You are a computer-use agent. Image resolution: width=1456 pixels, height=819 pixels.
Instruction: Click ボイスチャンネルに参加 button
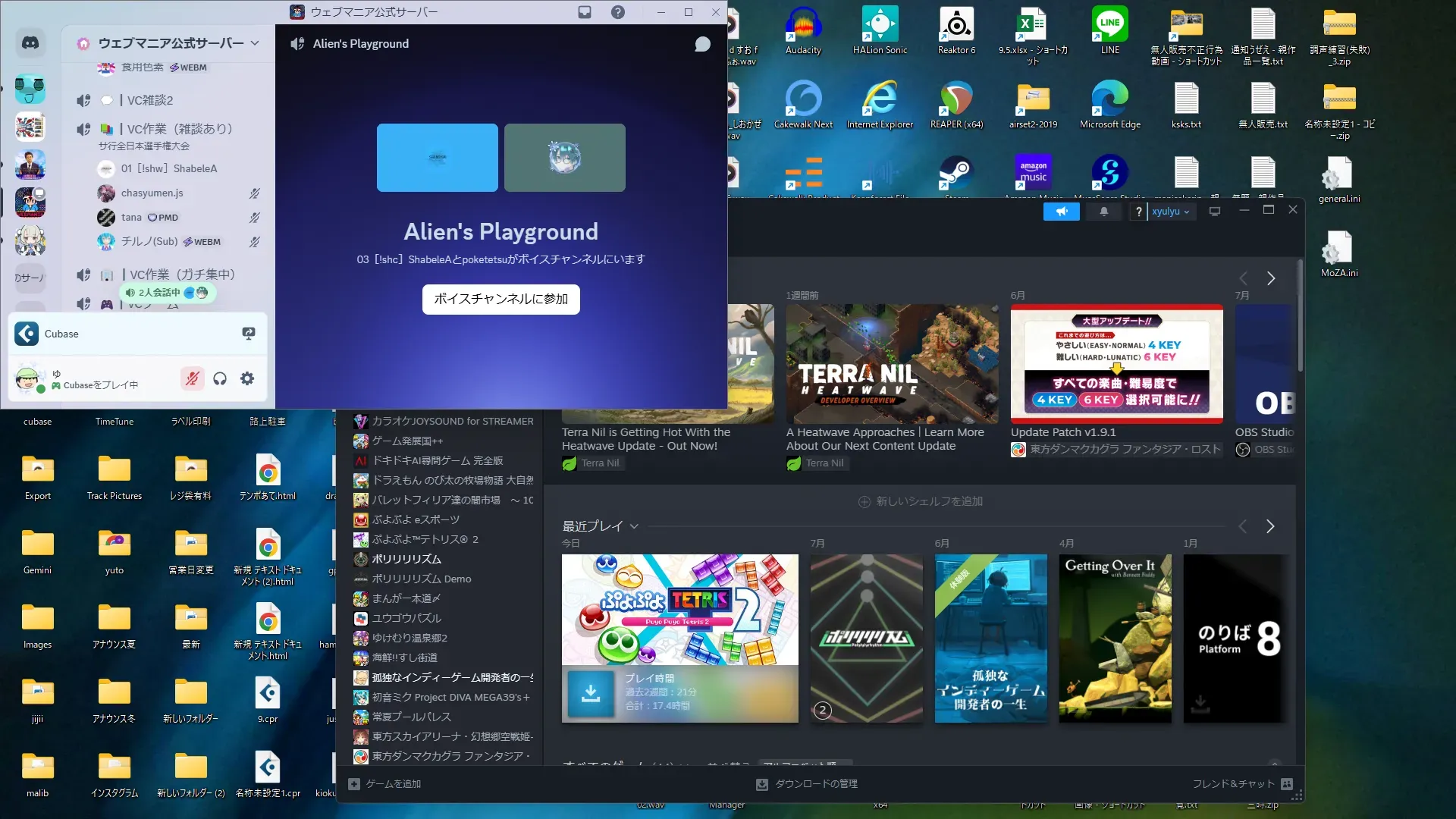pos(500,299)
